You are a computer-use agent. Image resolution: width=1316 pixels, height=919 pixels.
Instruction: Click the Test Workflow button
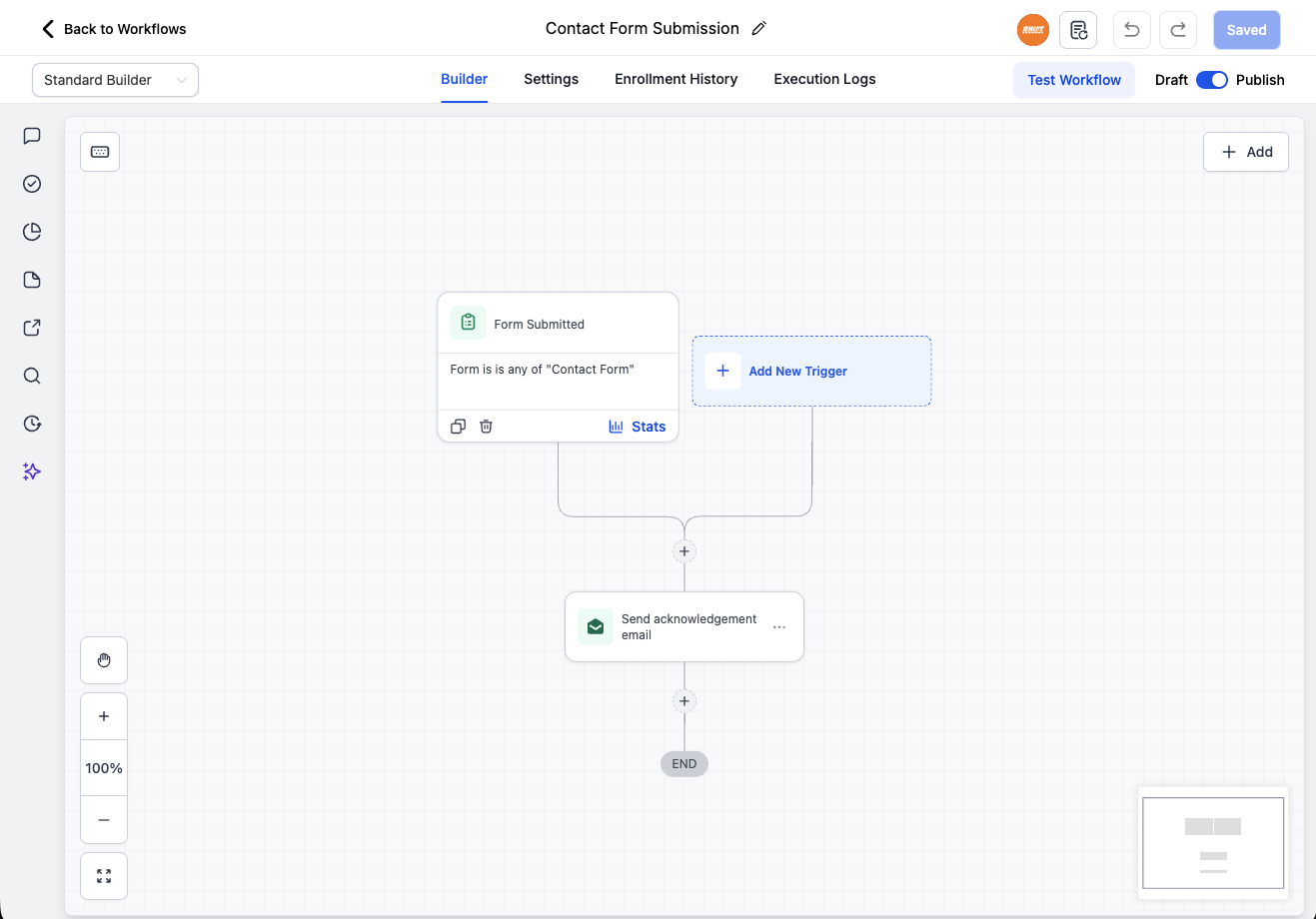1074,80
